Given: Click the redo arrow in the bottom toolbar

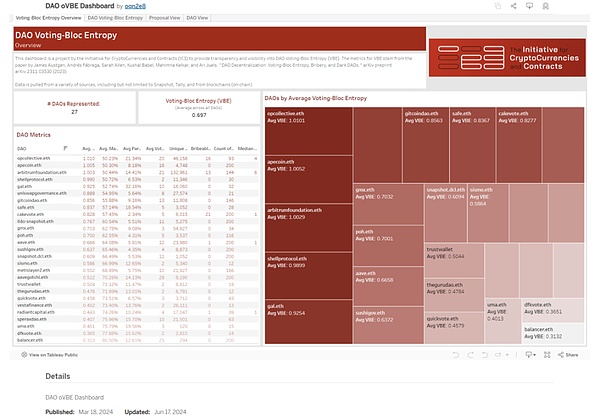Looking at the screenshot, I should pos(470,355).
